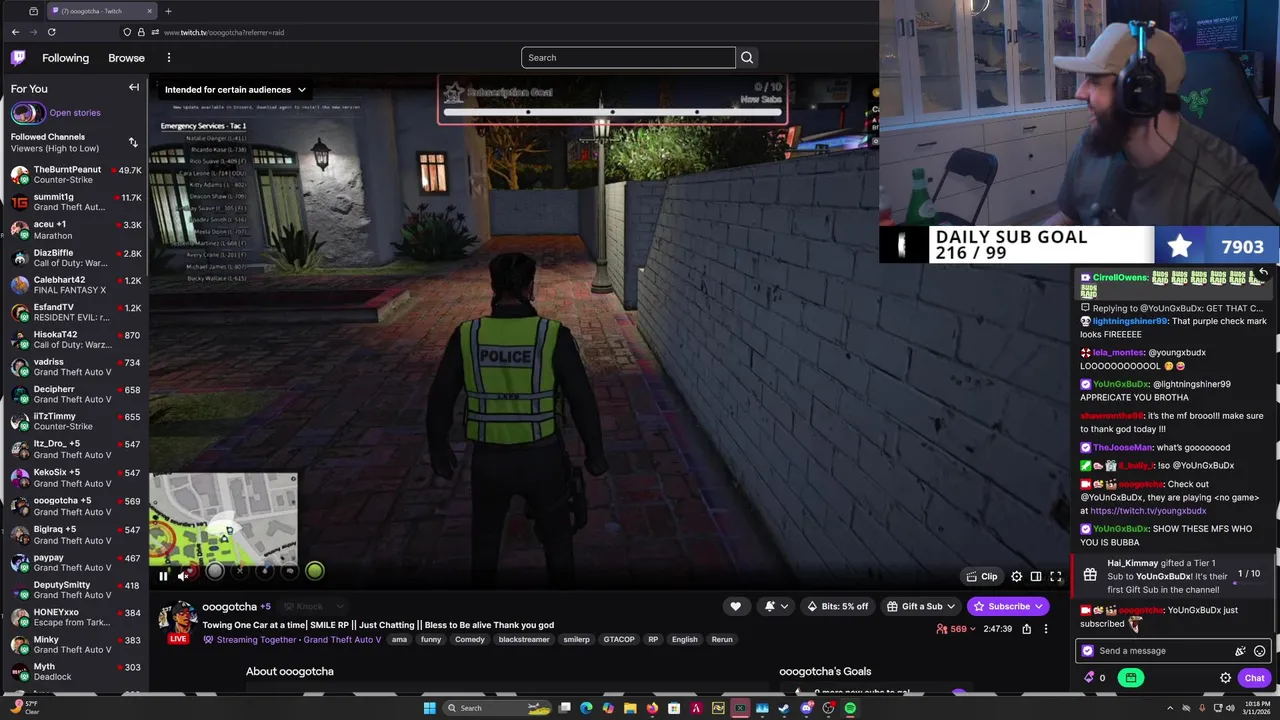
Task: Switch player to fullscreen
Action: click(1056, 576)
